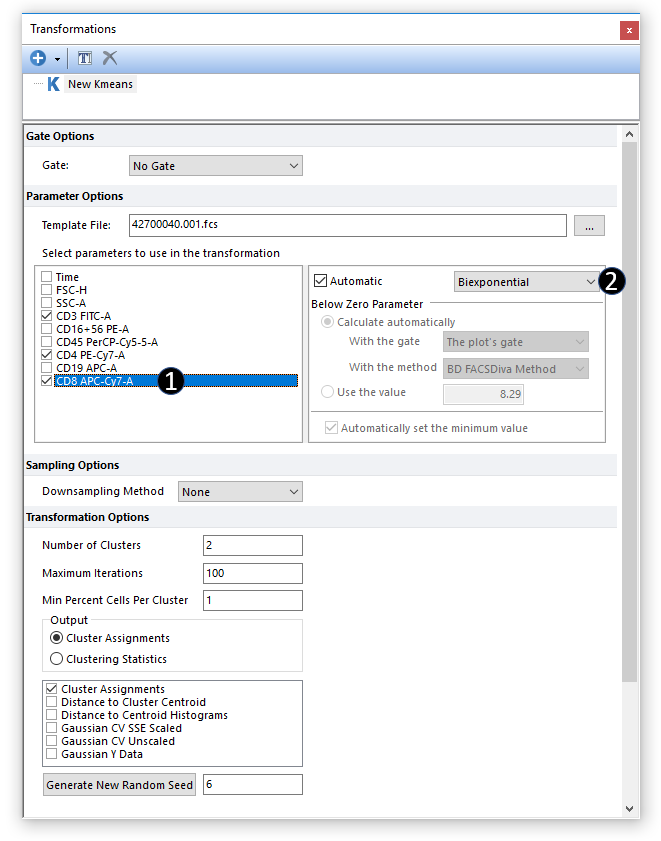The image size is (661, 841).
Task: Click the browse button for Template File
Action: coord(589,226)
